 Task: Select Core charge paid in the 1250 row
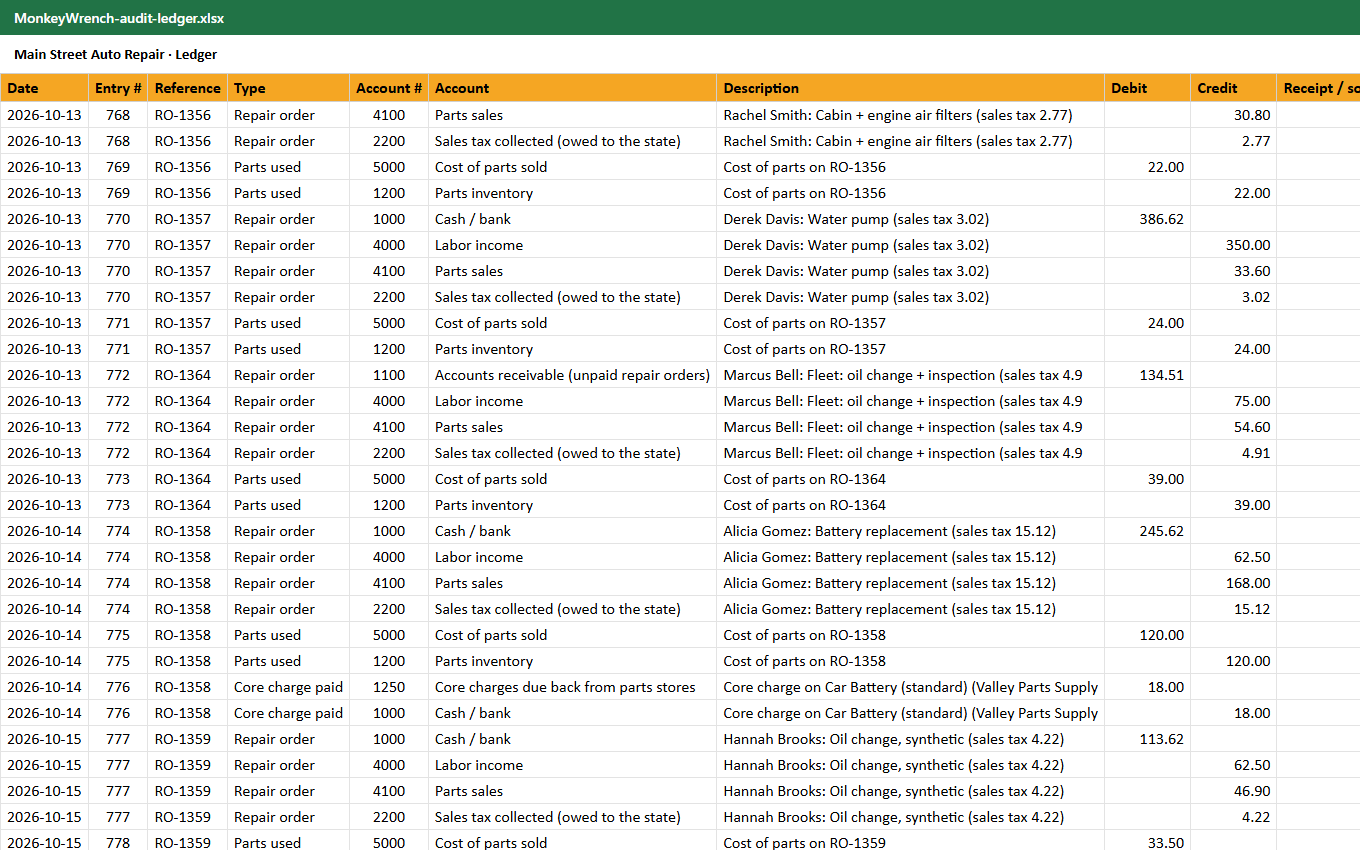[x=288, y=687]
